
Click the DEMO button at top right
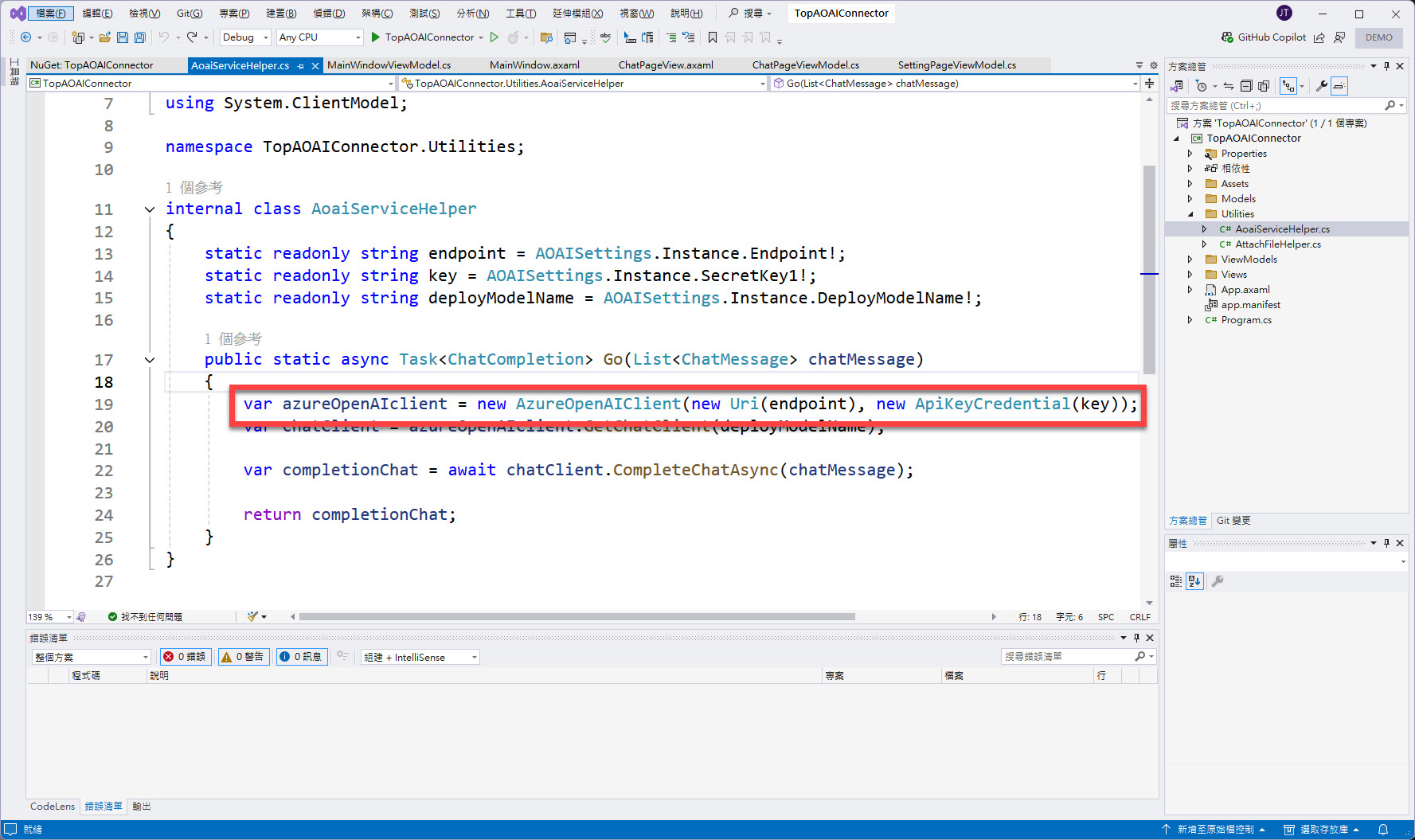pyautogui.click(x=1378, y=37)
